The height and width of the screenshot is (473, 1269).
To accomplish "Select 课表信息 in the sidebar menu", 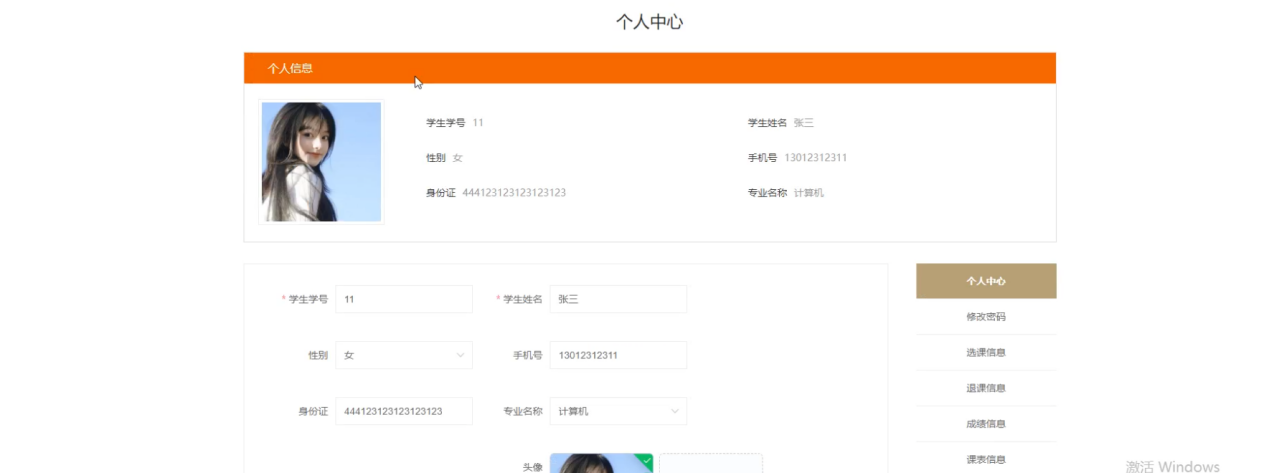I will [986, 459].
